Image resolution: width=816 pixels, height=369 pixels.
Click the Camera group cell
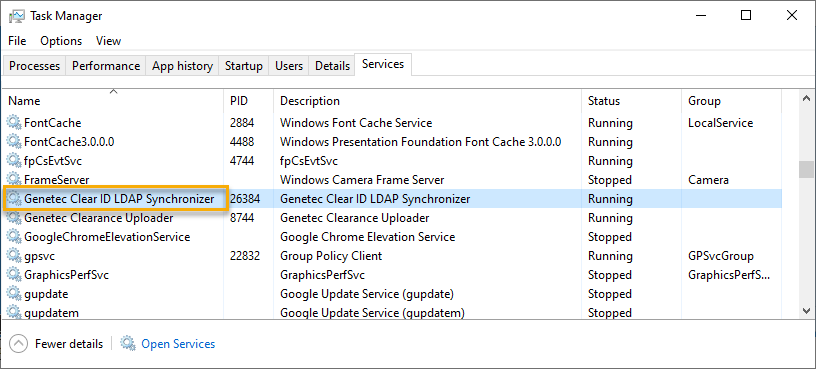tap(708, 180)
